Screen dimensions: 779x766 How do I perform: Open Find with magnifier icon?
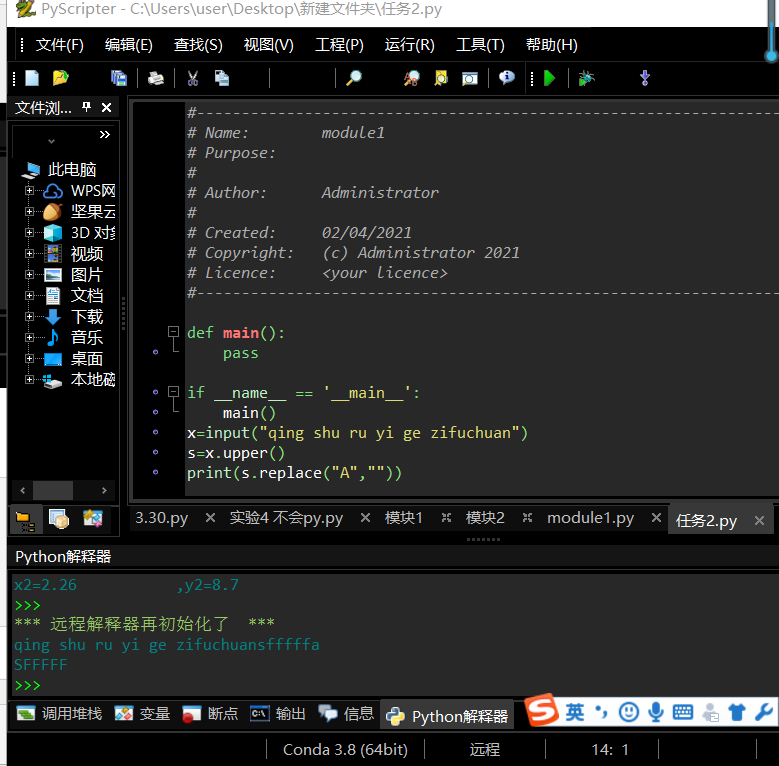coord(354,78)
